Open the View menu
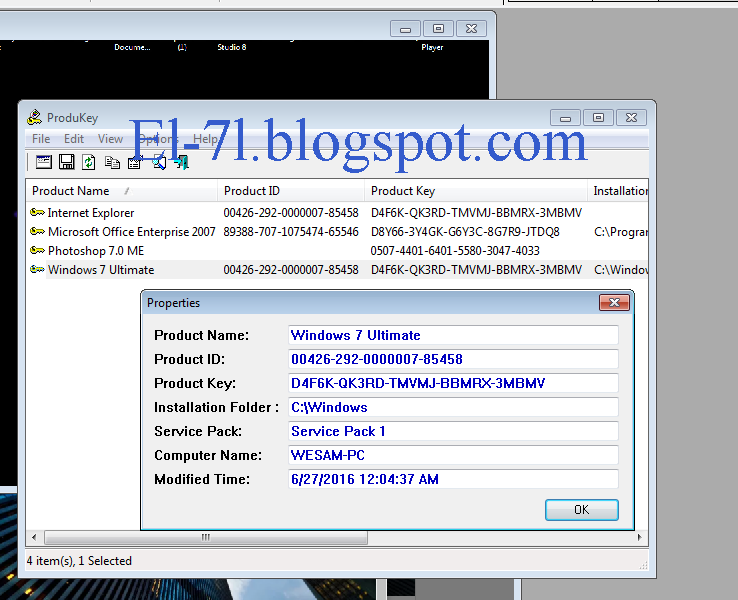Screen dimensions: 738x600 click(110, 139)
